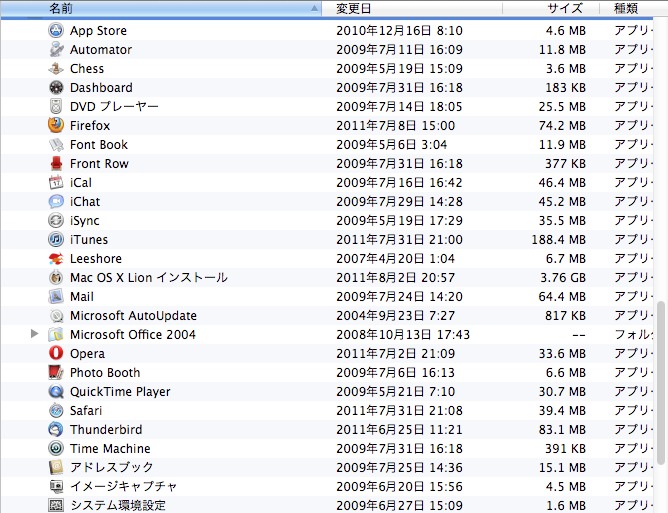668x513 pixels.
Task: Click the Mac OS X Lion installer icon
Action: [x=56, y=277]
